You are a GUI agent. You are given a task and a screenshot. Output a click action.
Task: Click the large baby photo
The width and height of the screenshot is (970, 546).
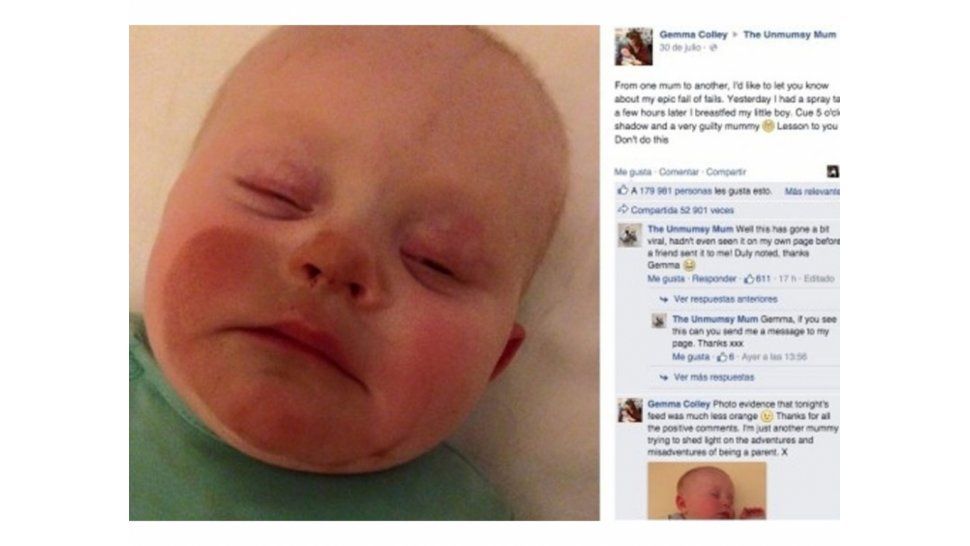coord(364,273)
